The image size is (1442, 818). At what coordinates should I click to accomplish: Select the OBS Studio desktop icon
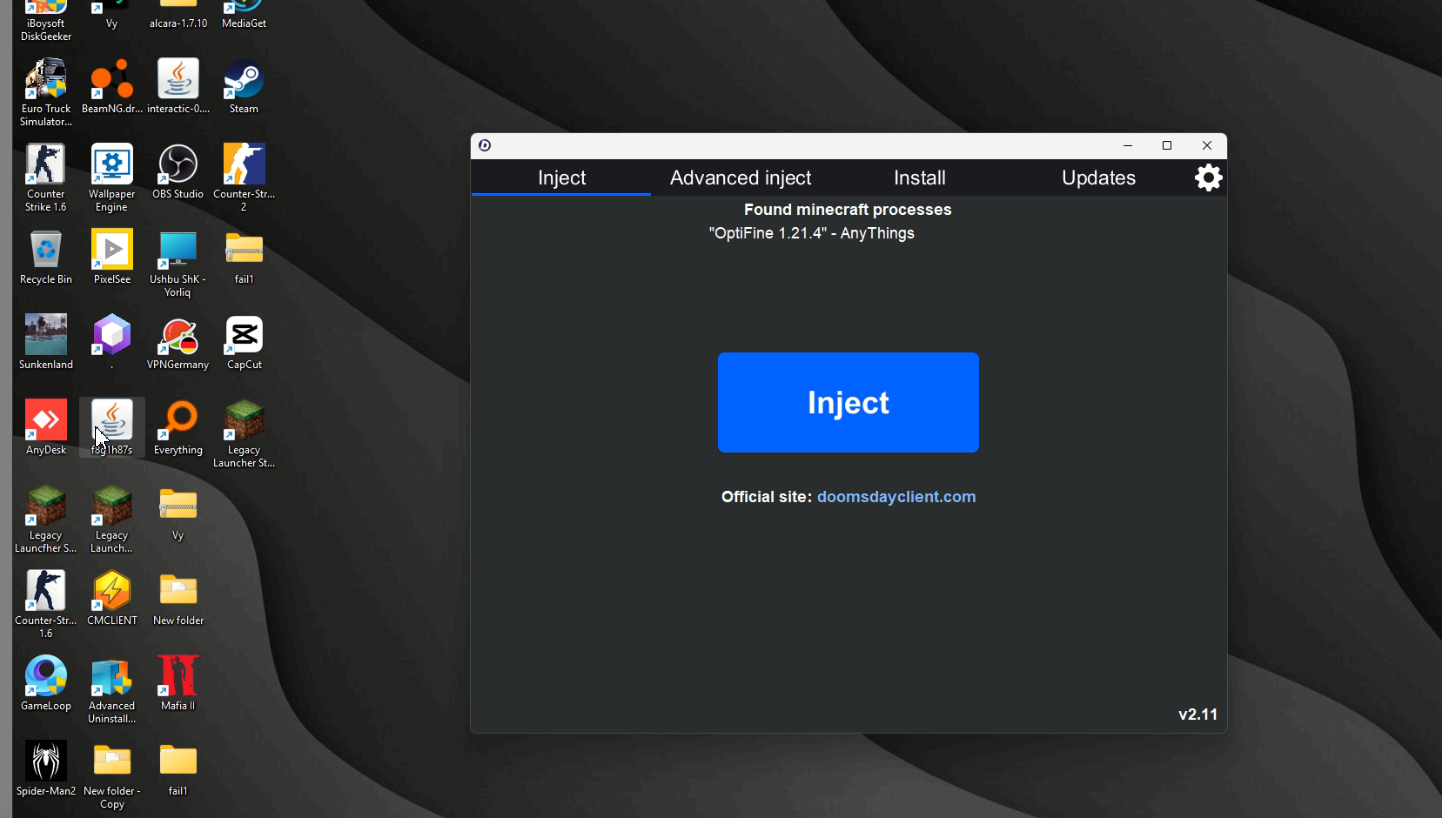(x=178, y=172)
